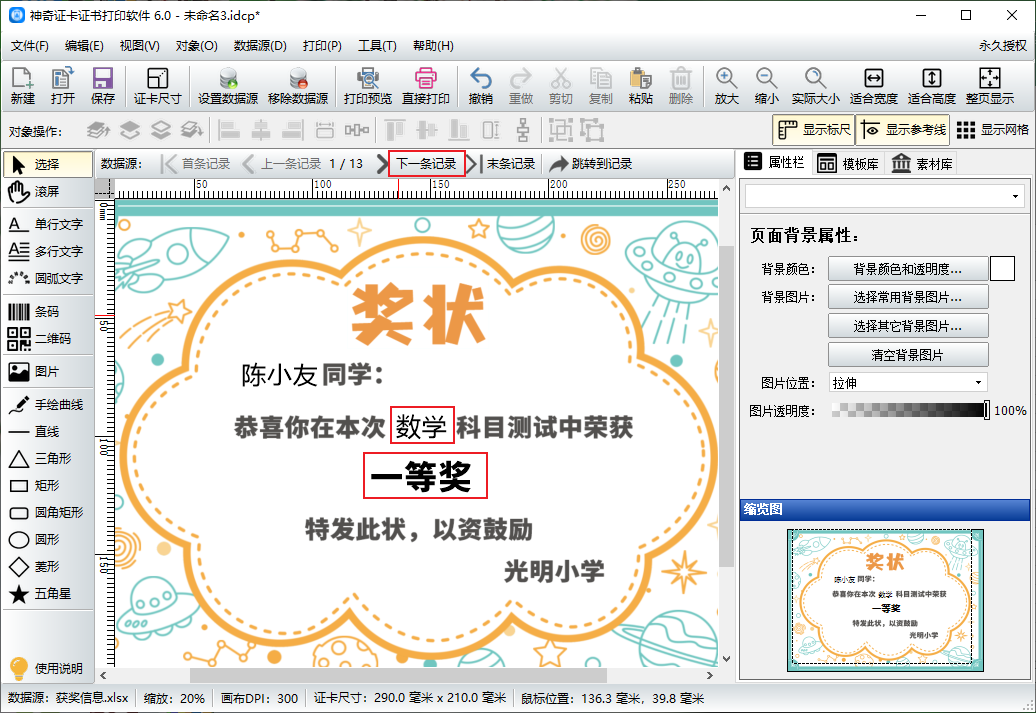1036x713 pixels.
Task: Toggle 显示网格 grid display
Action: (x=992, y=130)
